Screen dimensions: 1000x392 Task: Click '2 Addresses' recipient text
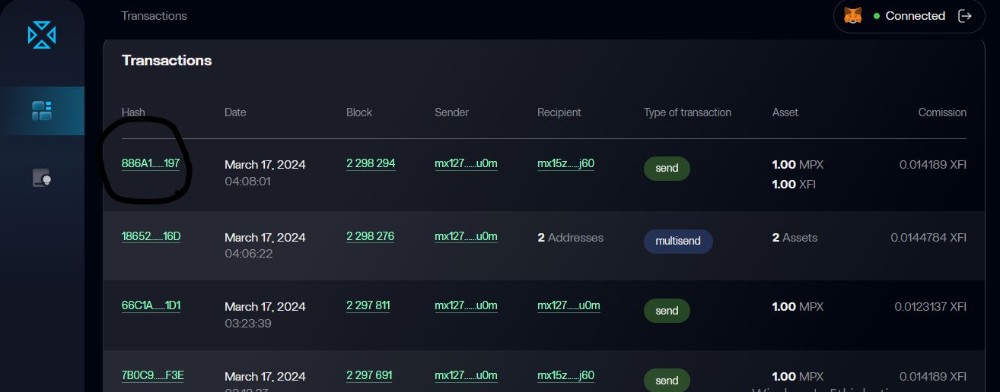click(x=570, y=238)
